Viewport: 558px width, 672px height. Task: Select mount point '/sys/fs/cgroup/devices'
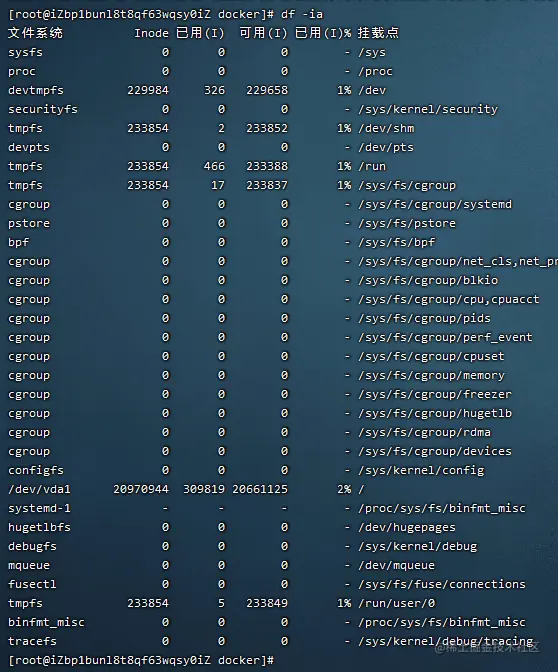[x=435, y=451]
